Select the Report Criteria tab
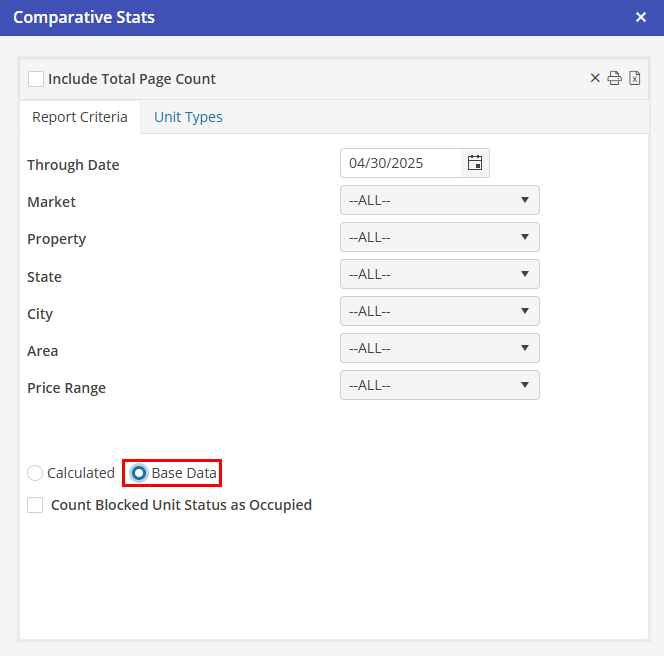 (80, 117)
